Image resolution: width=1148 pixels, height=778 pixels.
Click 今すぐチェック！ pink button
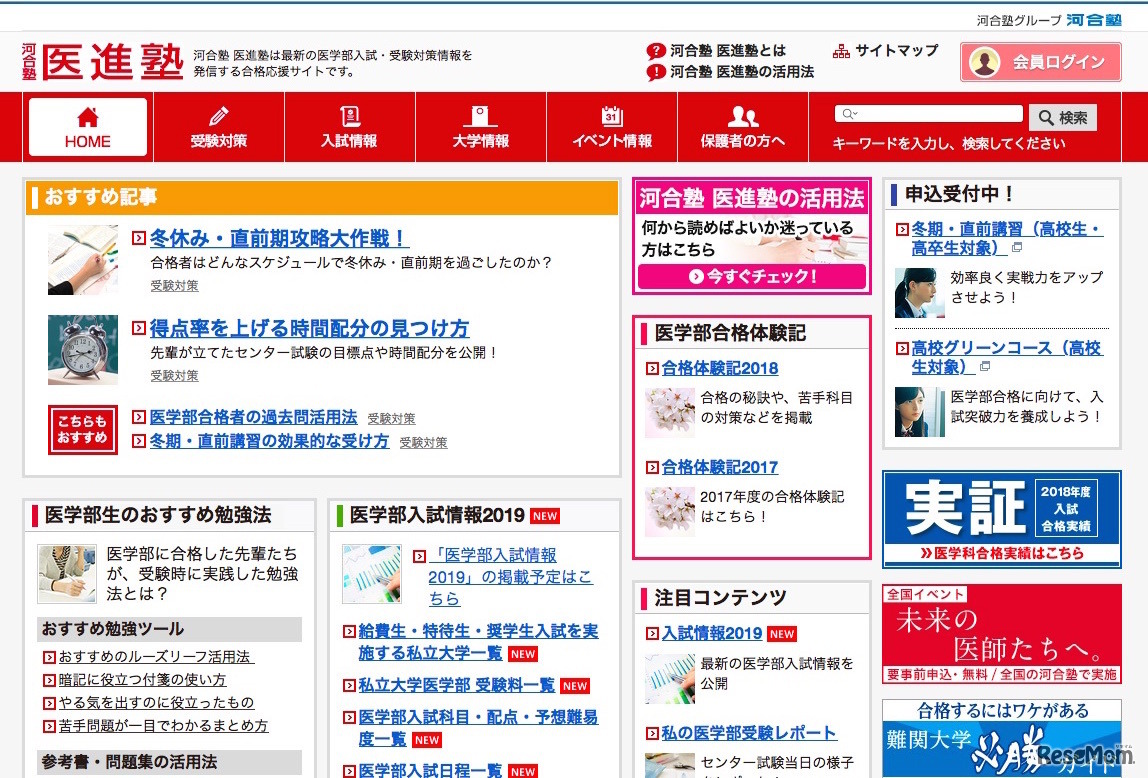[752, 277]
